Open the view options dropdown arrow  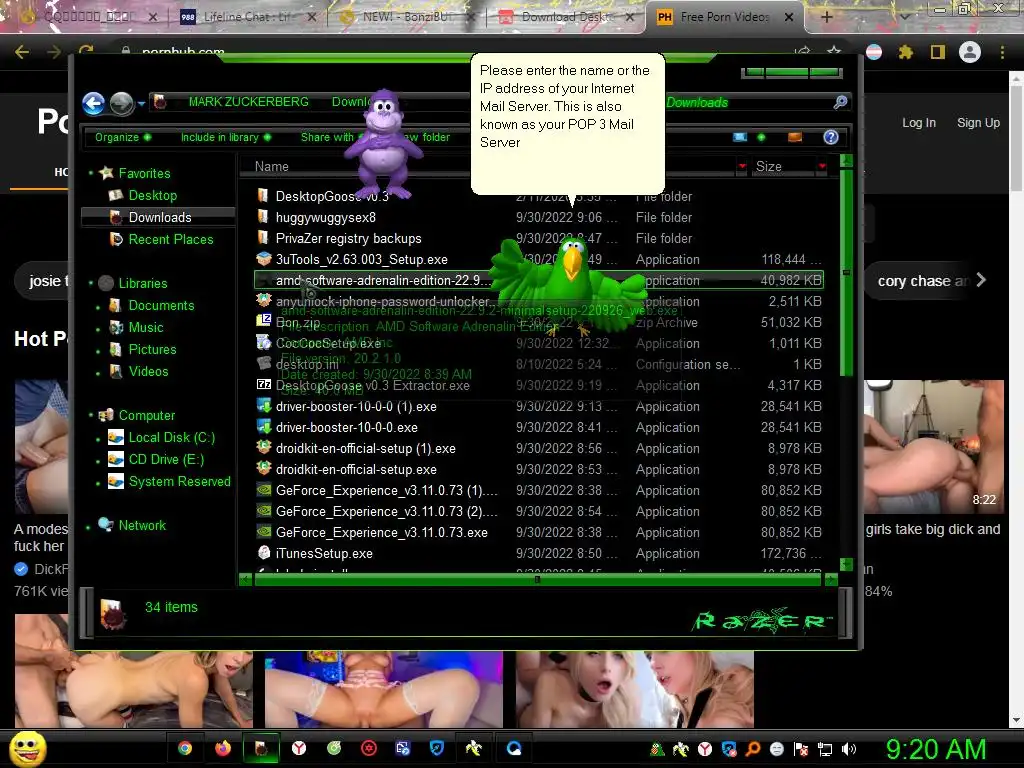click(x=761, y=137)
